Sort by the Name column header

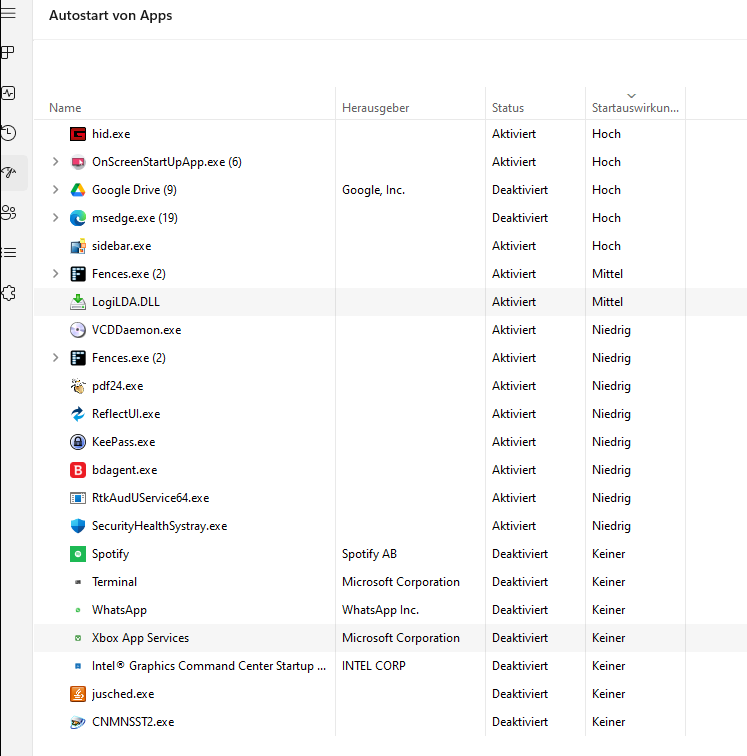[65, 108]
